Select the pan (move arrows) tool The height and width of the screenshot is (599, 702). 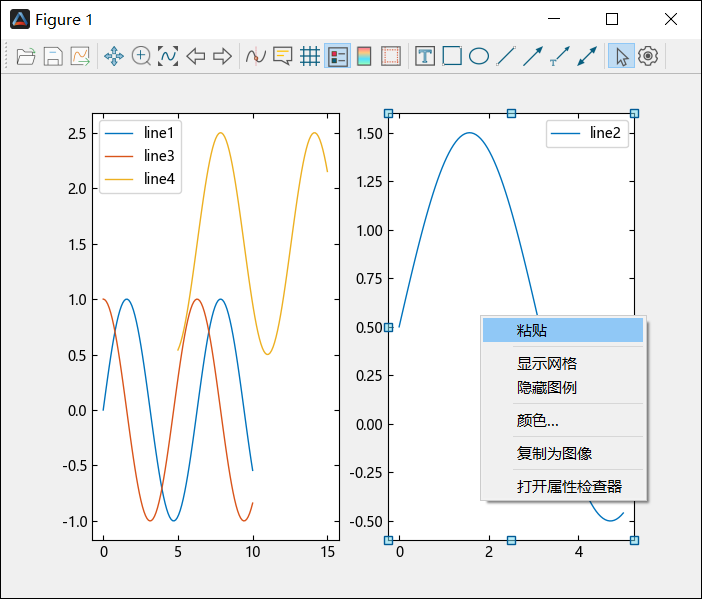[114, 57]
